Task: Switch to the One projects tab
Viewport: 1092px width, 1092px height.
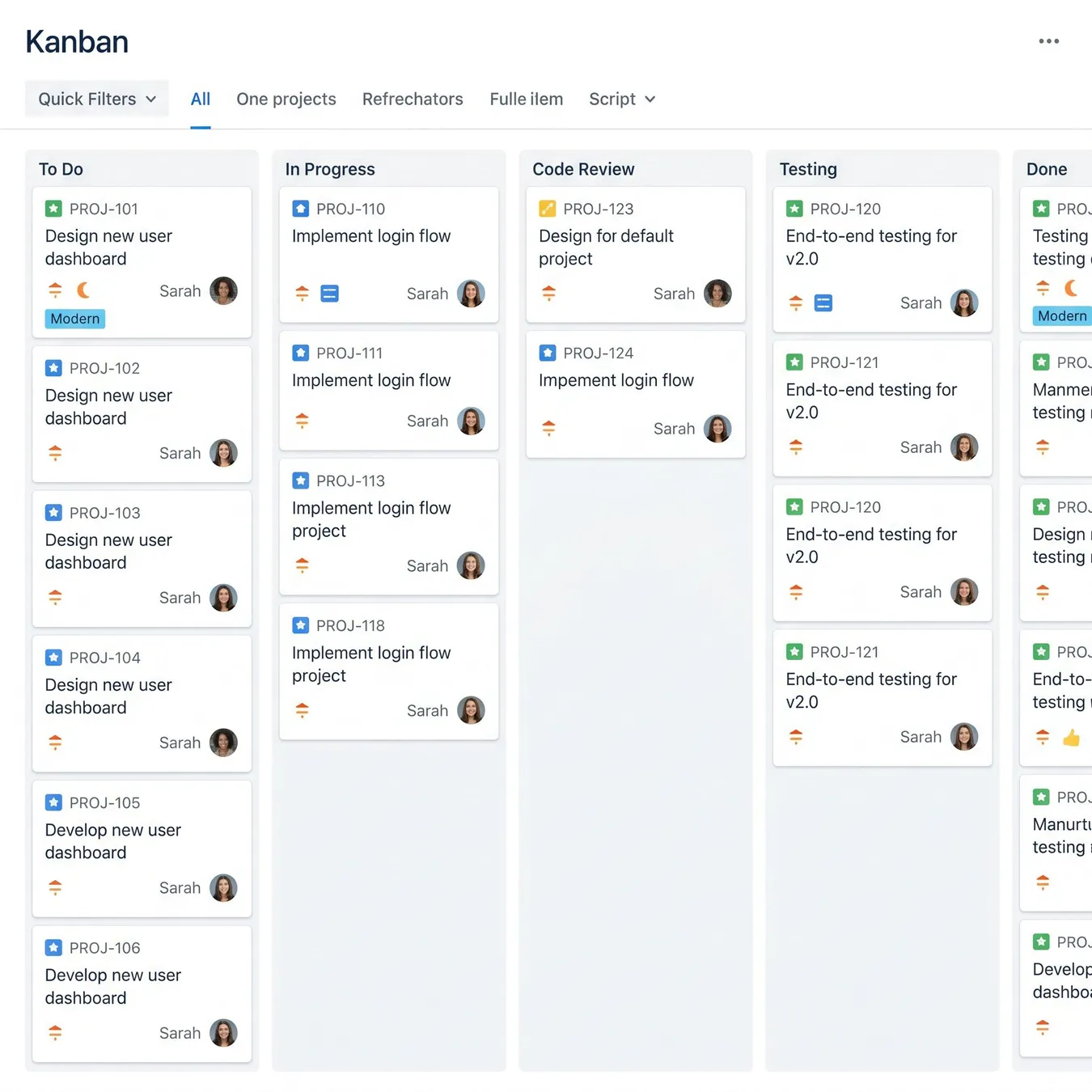Action: pos(286,99)
